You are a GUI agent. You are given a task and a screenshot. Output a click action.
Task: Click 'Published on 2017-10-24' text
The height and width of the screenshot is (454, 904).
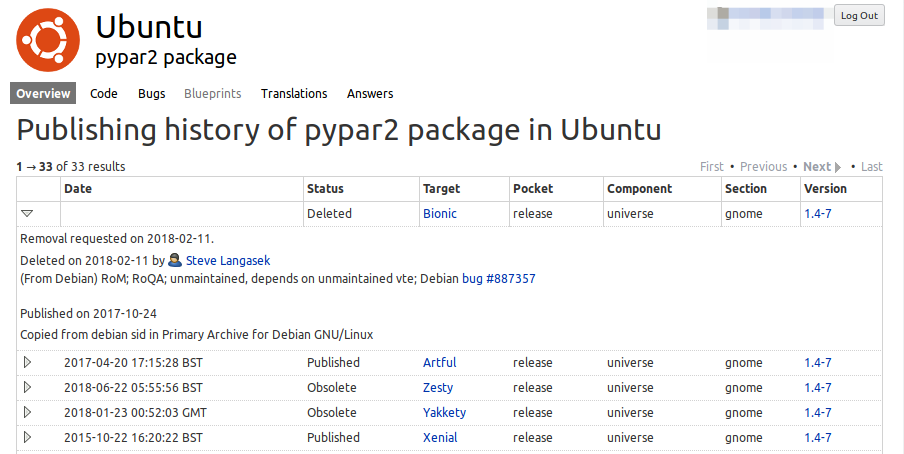tap(88, 314)
